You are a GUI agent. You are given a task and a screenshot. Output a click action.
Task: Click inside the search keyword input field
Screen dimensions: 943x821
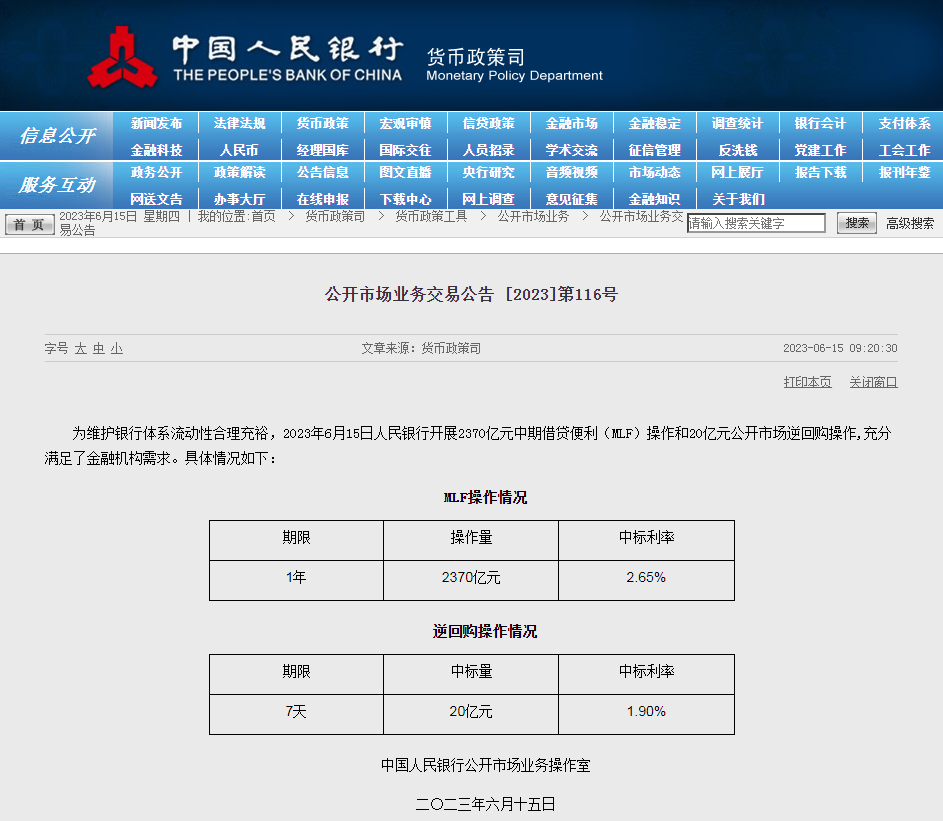coord(755,222)
